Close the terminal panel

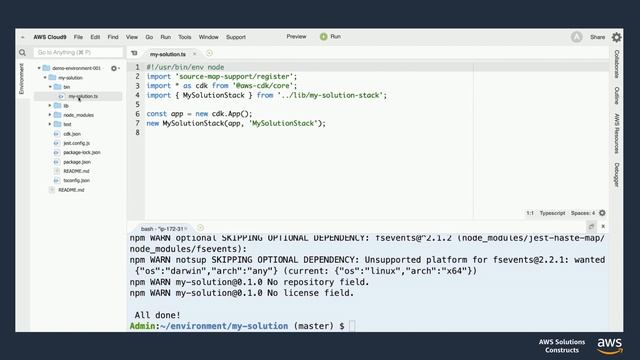603,227
